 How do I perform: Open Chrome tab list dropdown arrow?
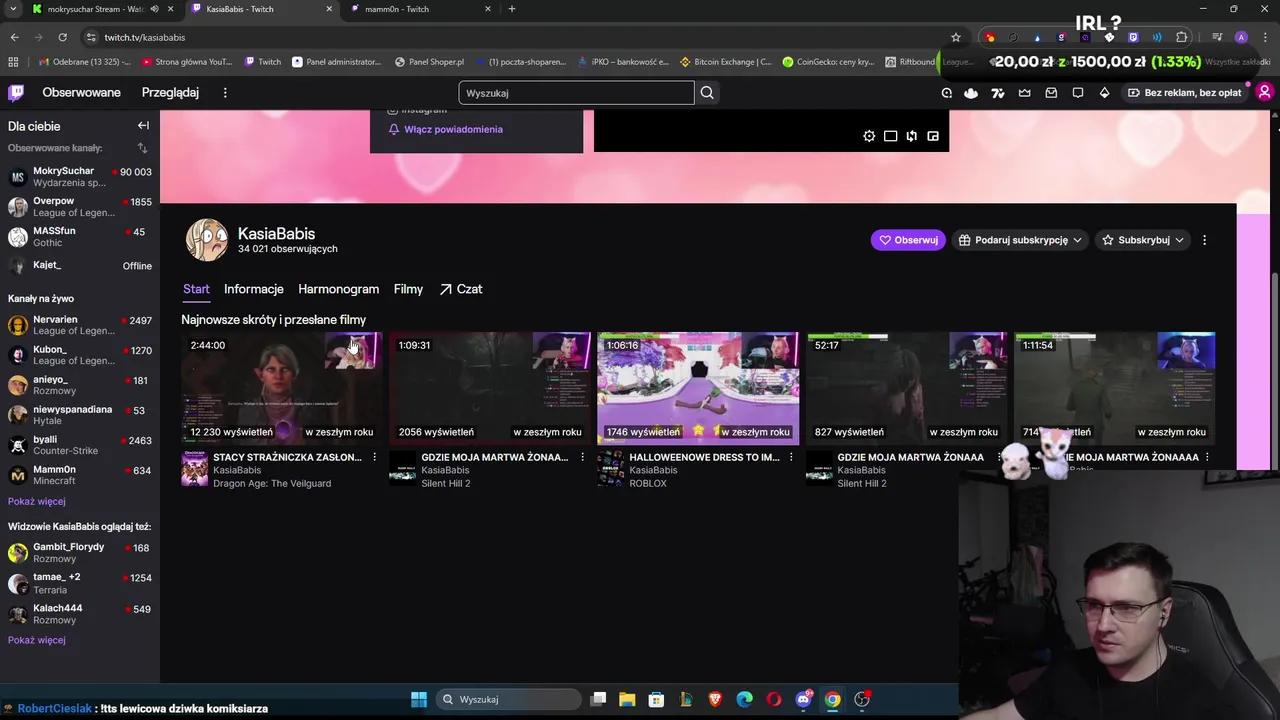click(13, 9)
